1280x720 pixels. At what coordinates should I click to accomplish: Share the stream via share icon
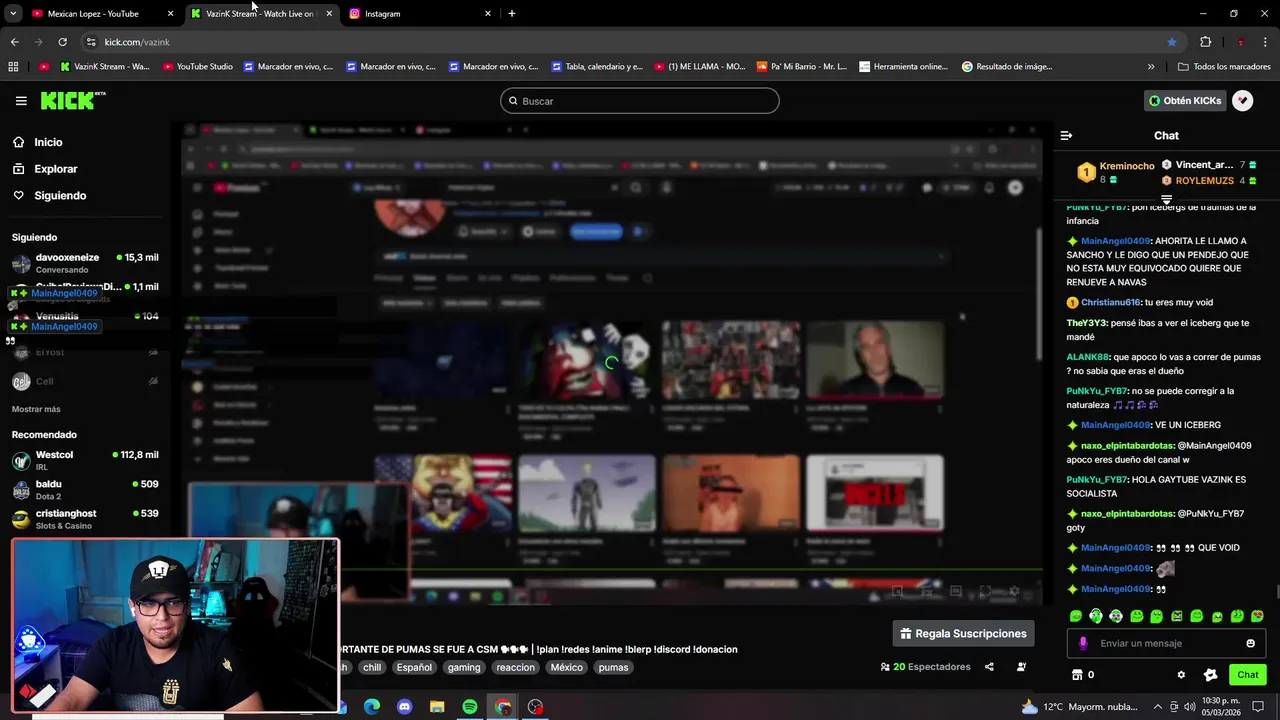click(989, 667)
